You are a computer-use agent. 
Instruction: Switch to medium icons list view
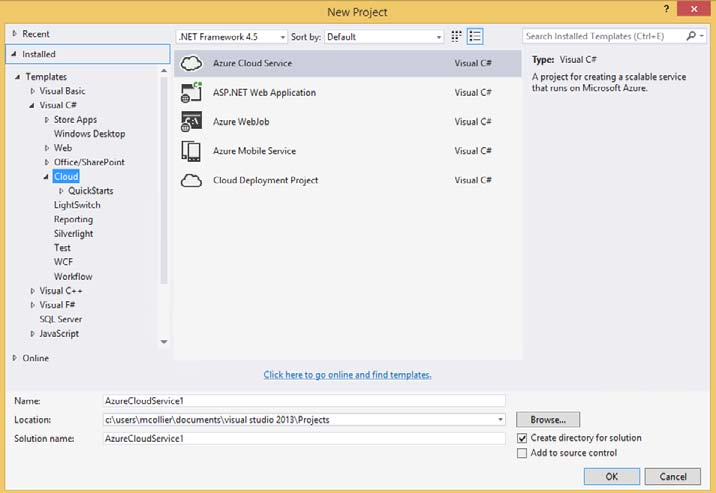[x=475, y=36]
